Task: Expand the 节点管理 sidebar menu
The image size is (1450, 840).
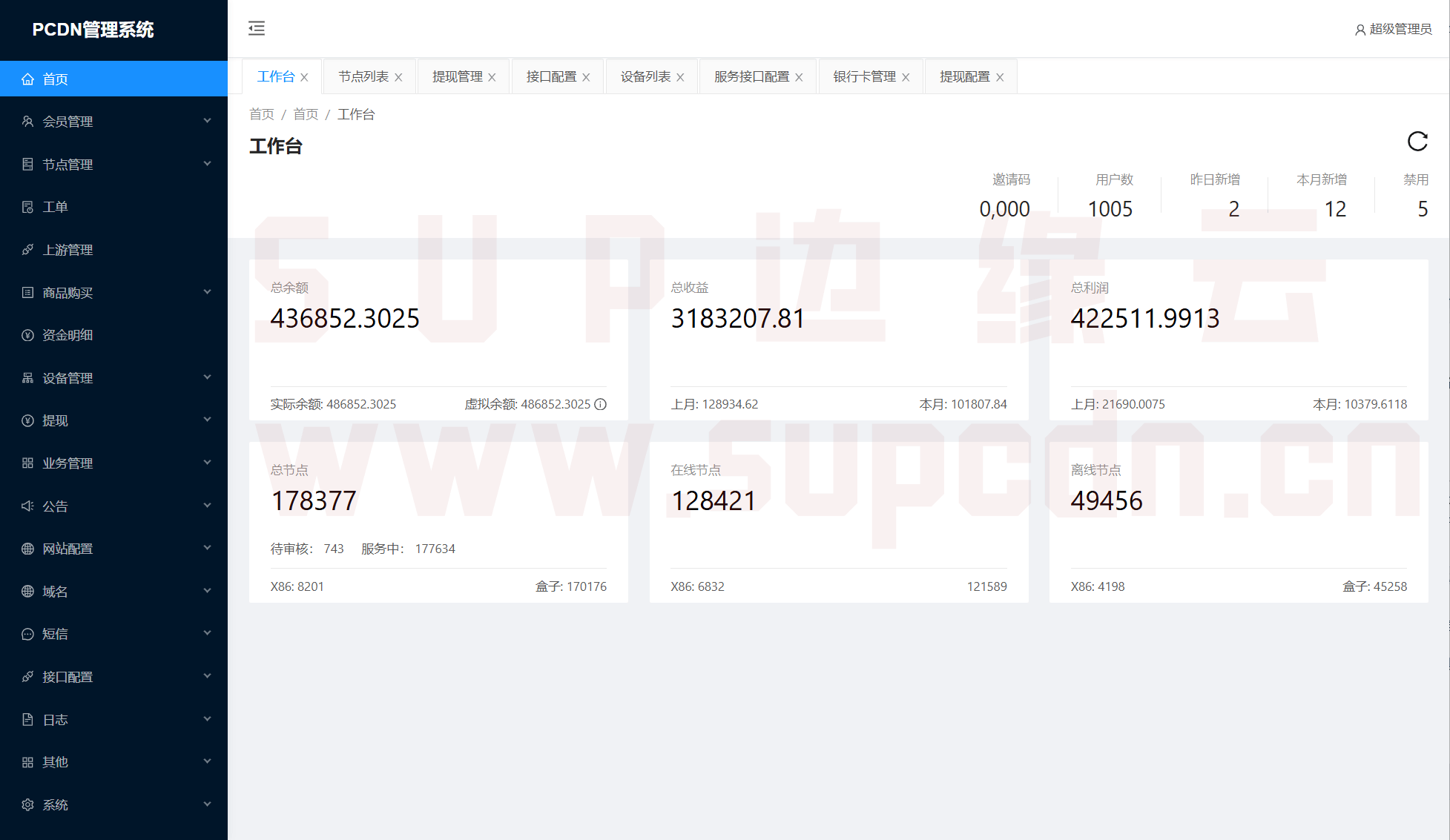Action: coord(68,164)
